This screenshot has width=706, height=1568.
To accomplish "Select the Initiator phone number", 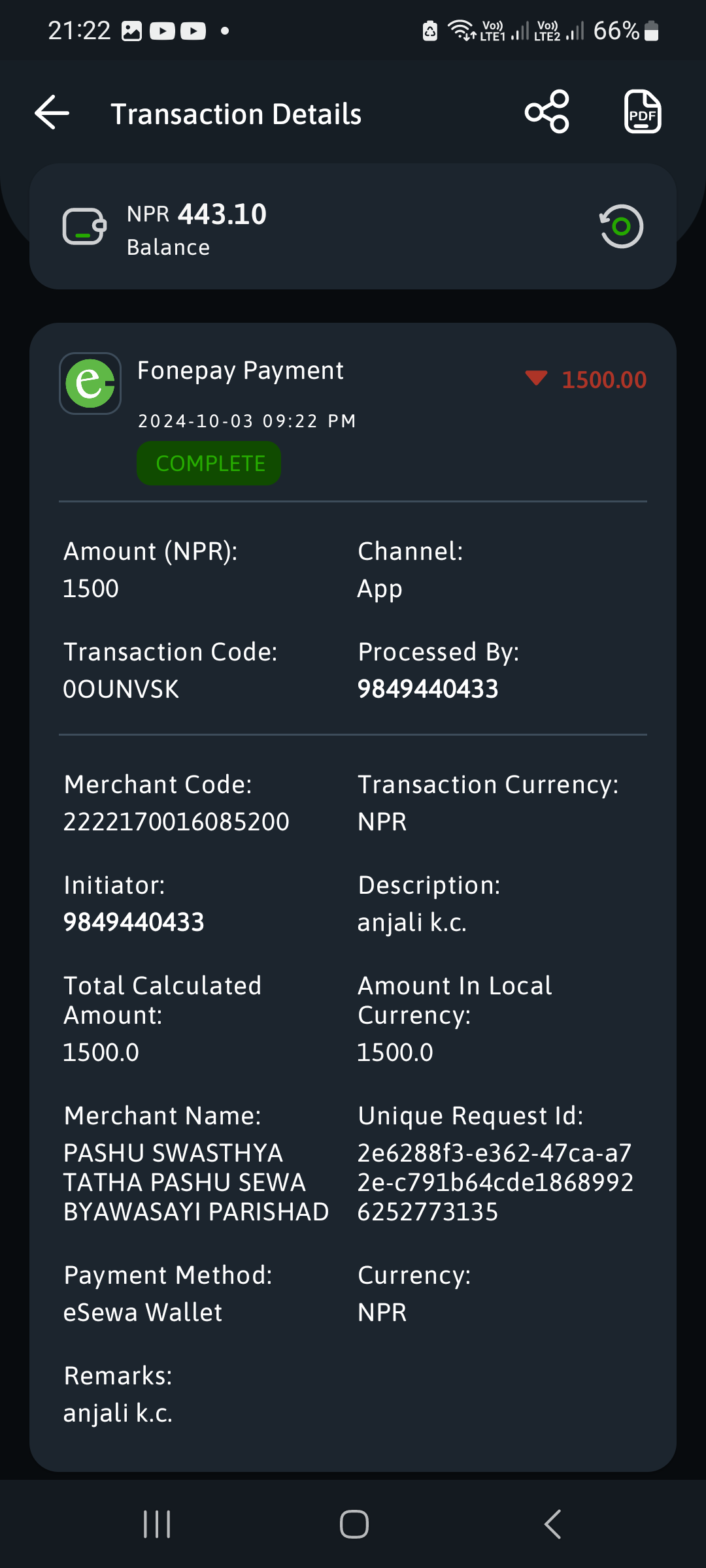I will click(x=133, y=922).
